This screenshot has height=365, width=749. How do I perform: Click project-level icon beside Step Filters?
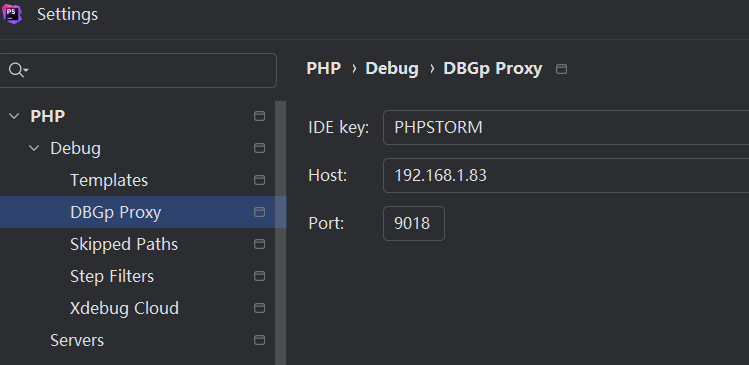coord(259,276)
